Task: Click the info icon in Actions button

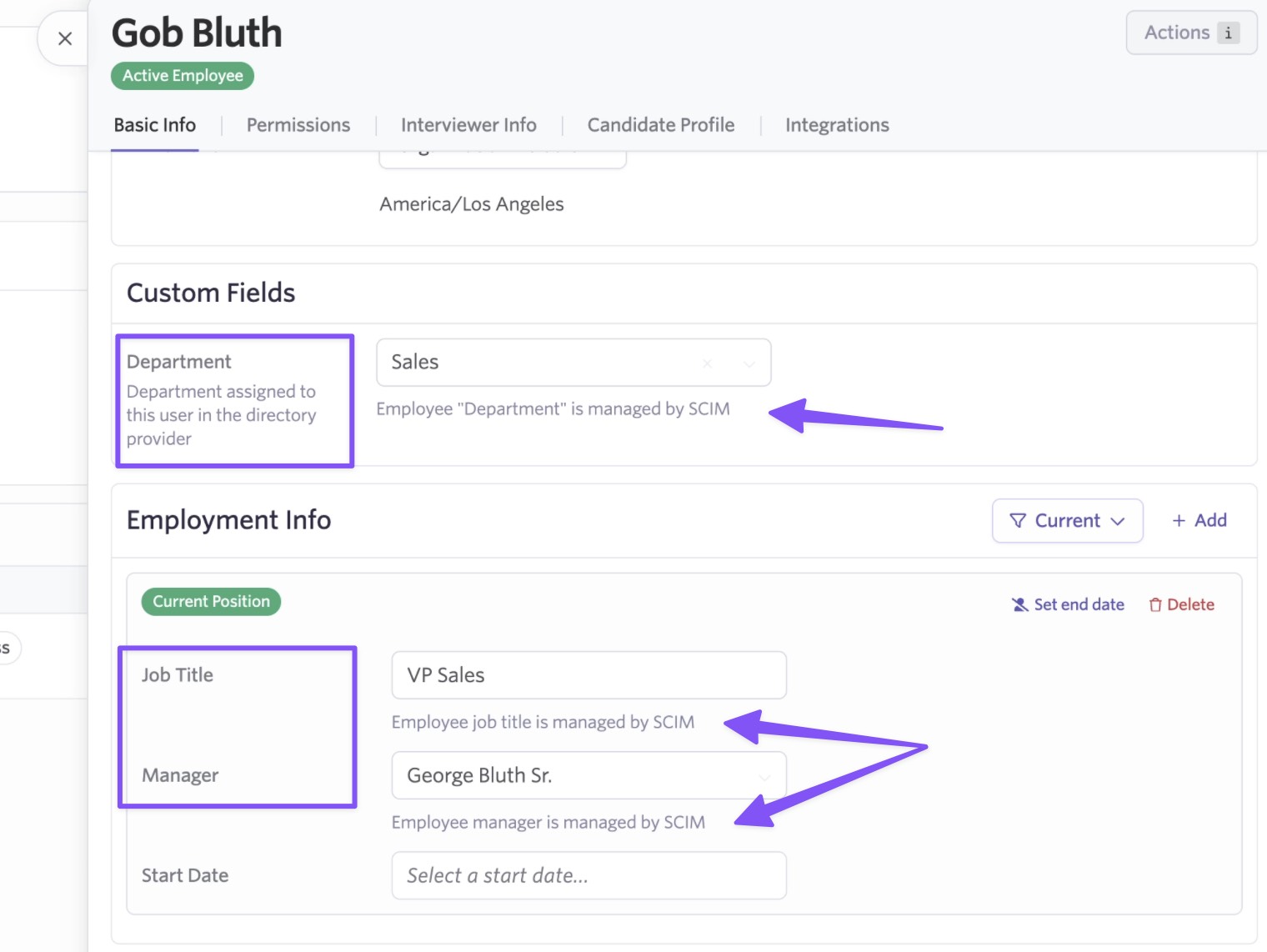Action: tap(1228, 33)
